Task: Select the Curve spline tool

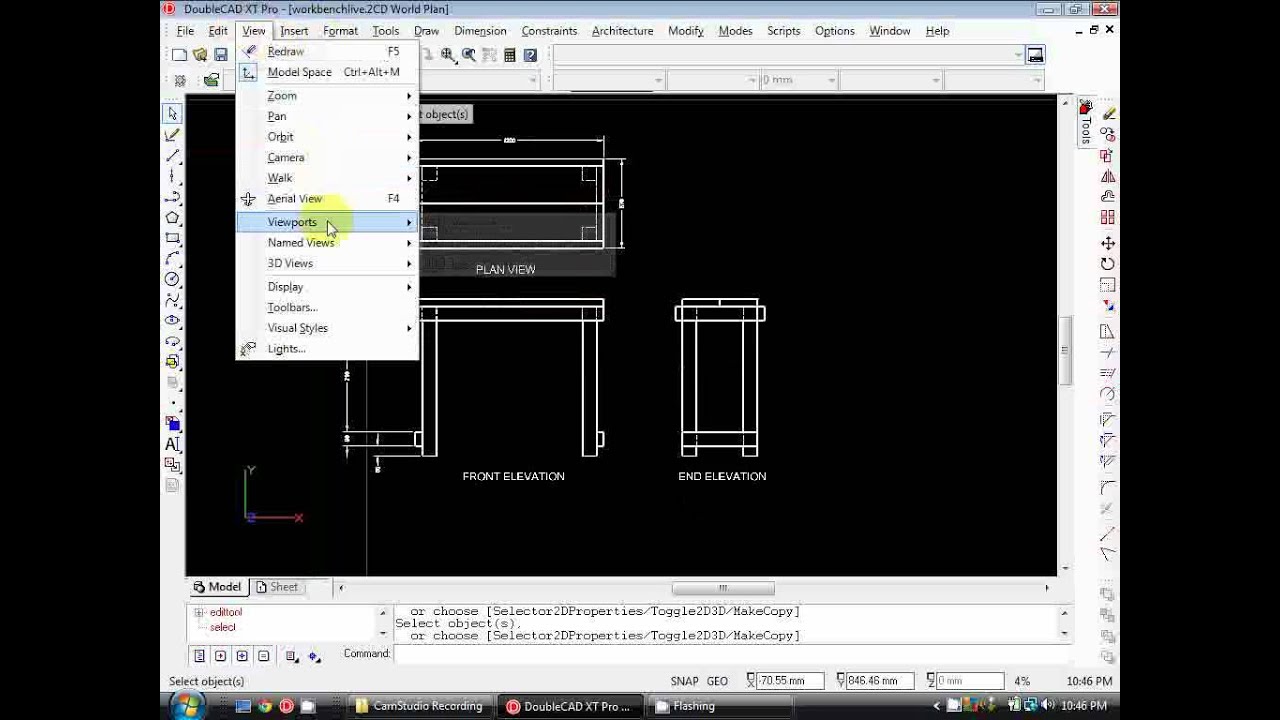Action: (x=172, y=299)
